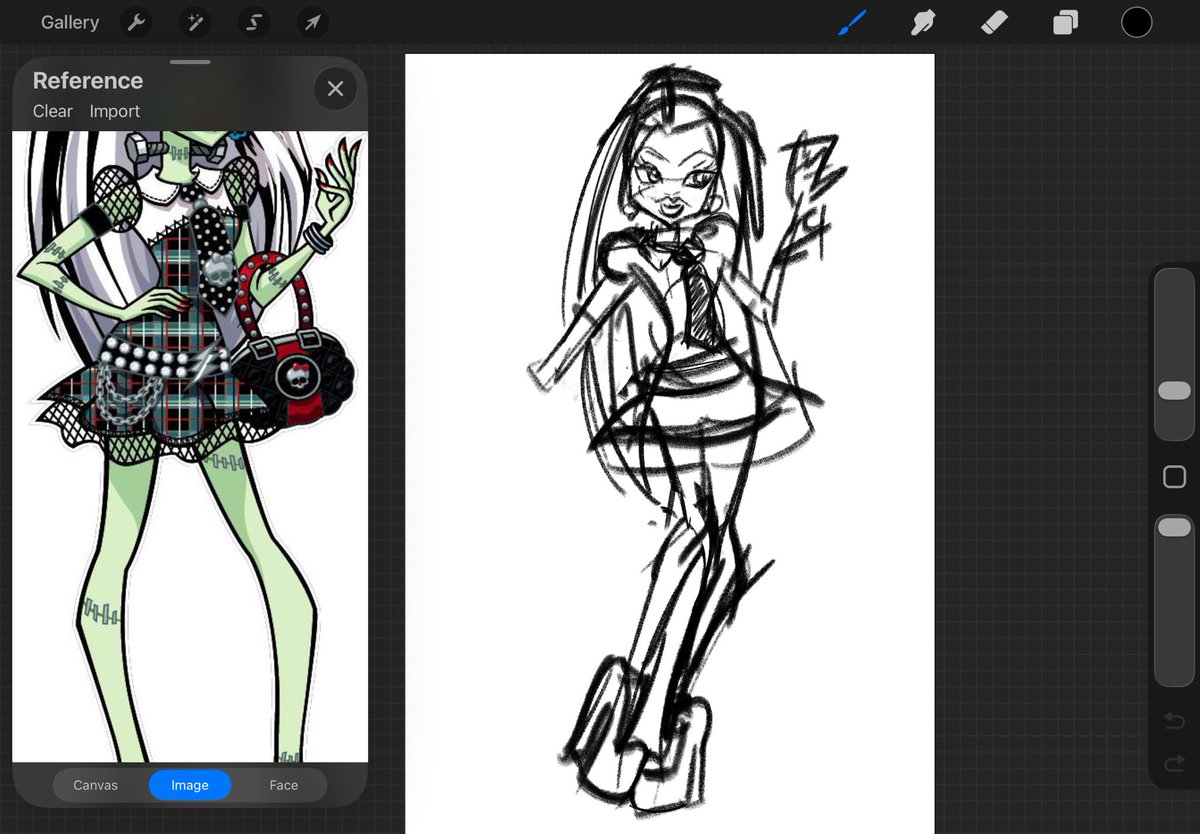The width and height of the screenshot is (1200, 834).
Task: Click the Reference panel title
Action: pos(88,81)
